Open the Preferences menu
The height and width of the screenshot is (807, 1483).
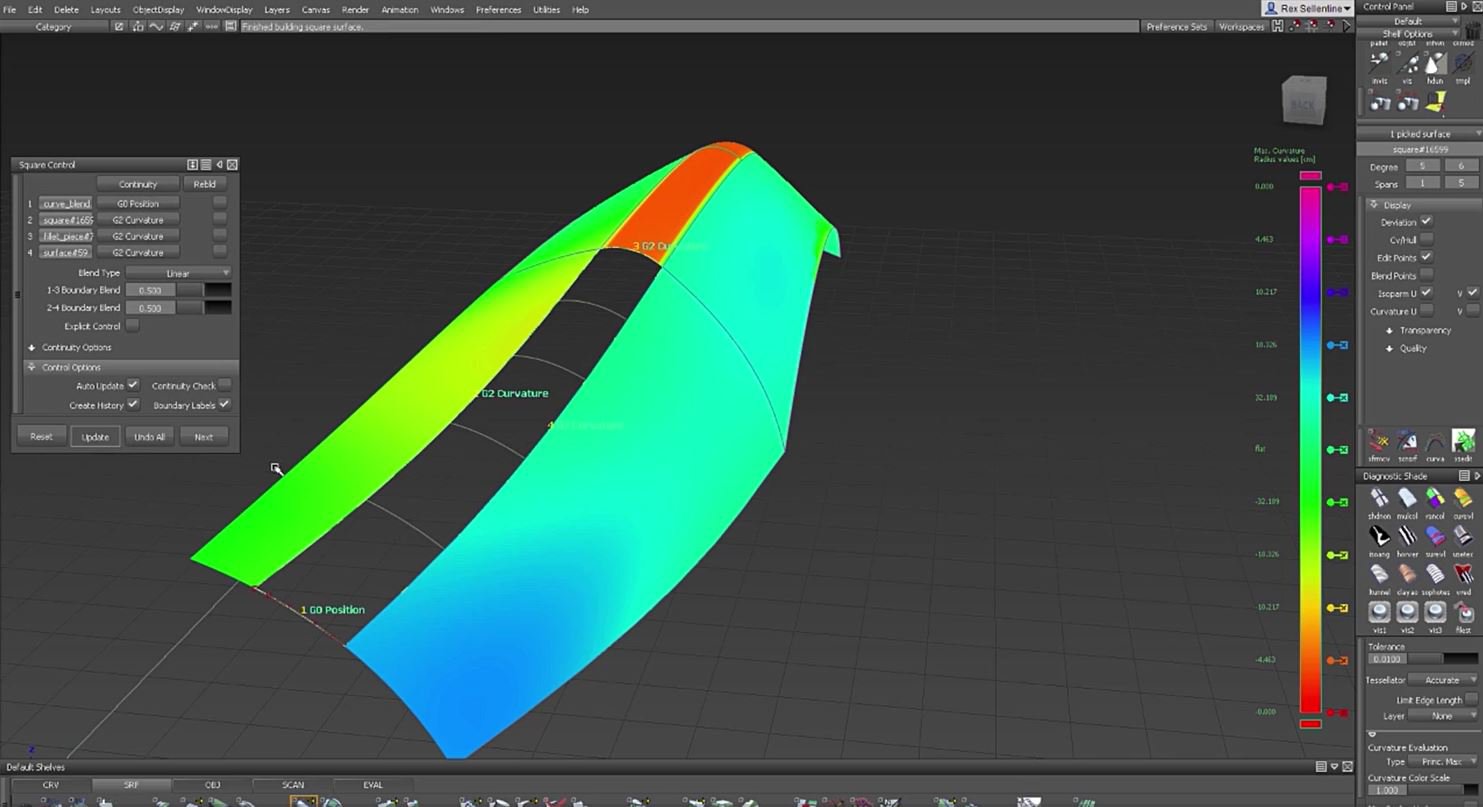click(498, 10)
